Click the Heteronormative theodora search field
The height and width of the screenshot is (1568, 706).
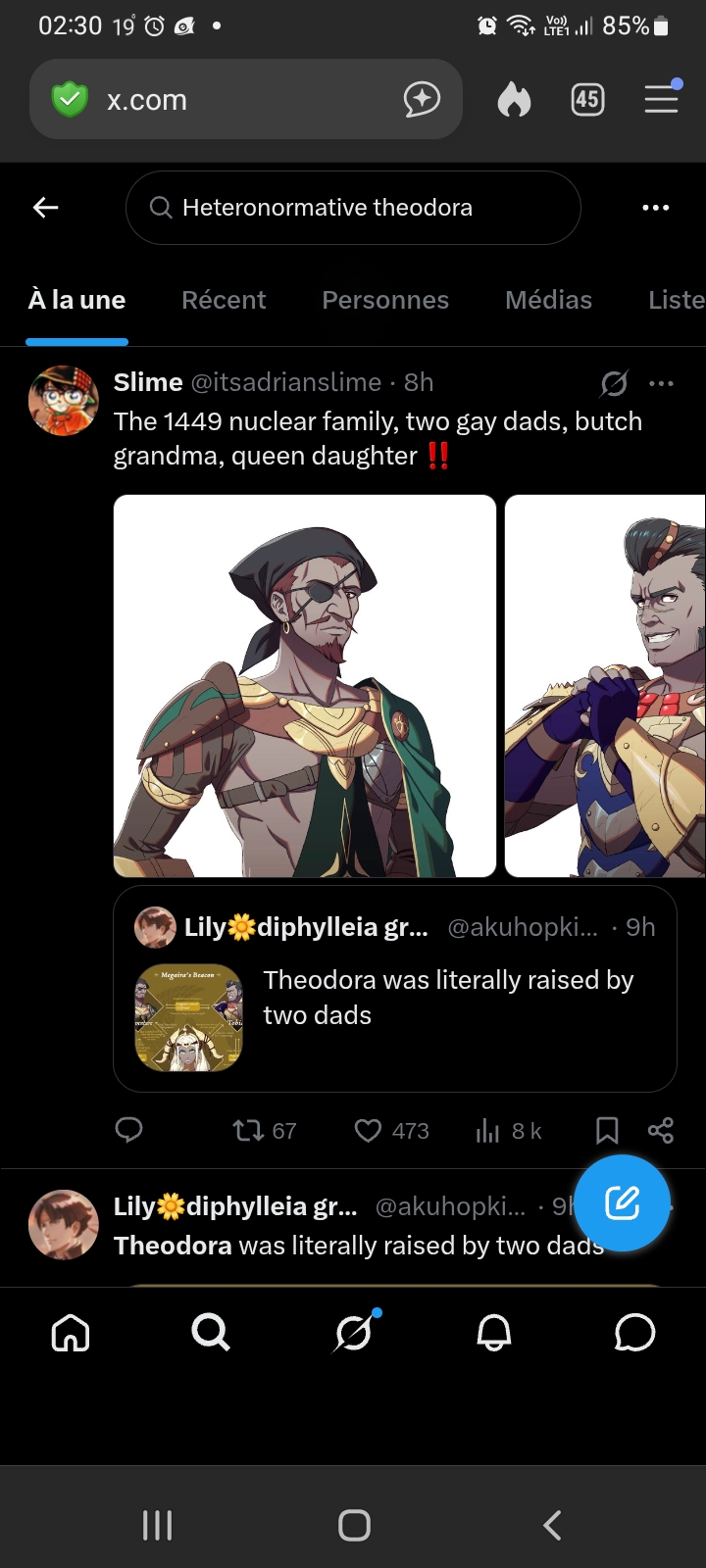click(353, 208)
